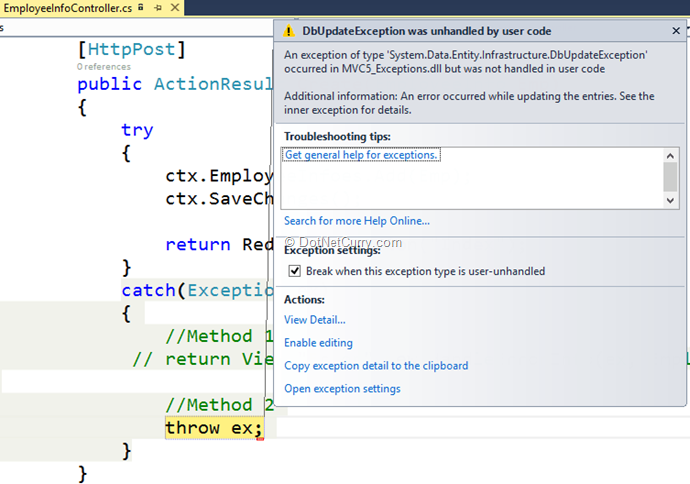This screenshot has height=484, width=690.
Task: Click the 'Exception settings:' heading
Action: 332,250
